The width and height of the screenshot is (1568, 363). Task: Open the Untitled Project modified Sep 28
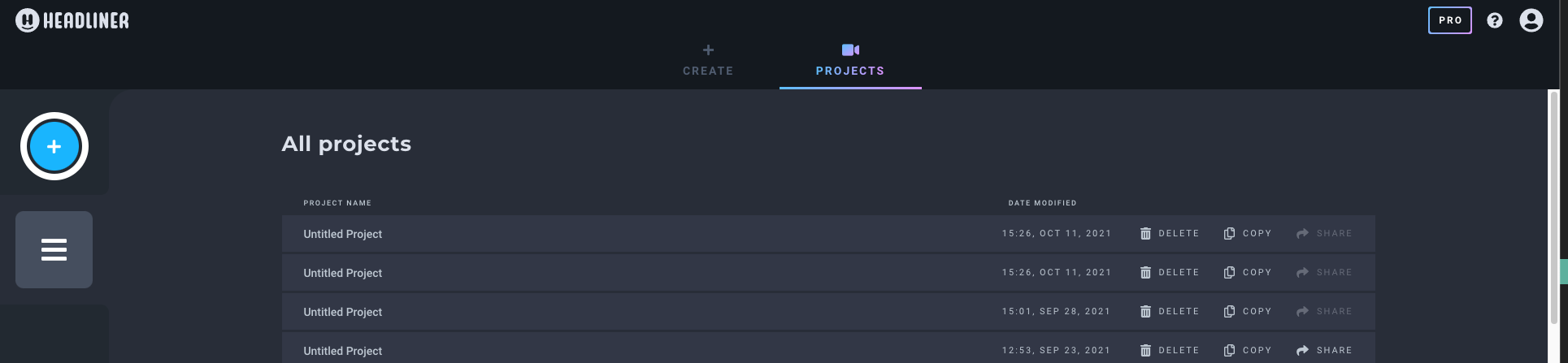(x=828, y=312)
